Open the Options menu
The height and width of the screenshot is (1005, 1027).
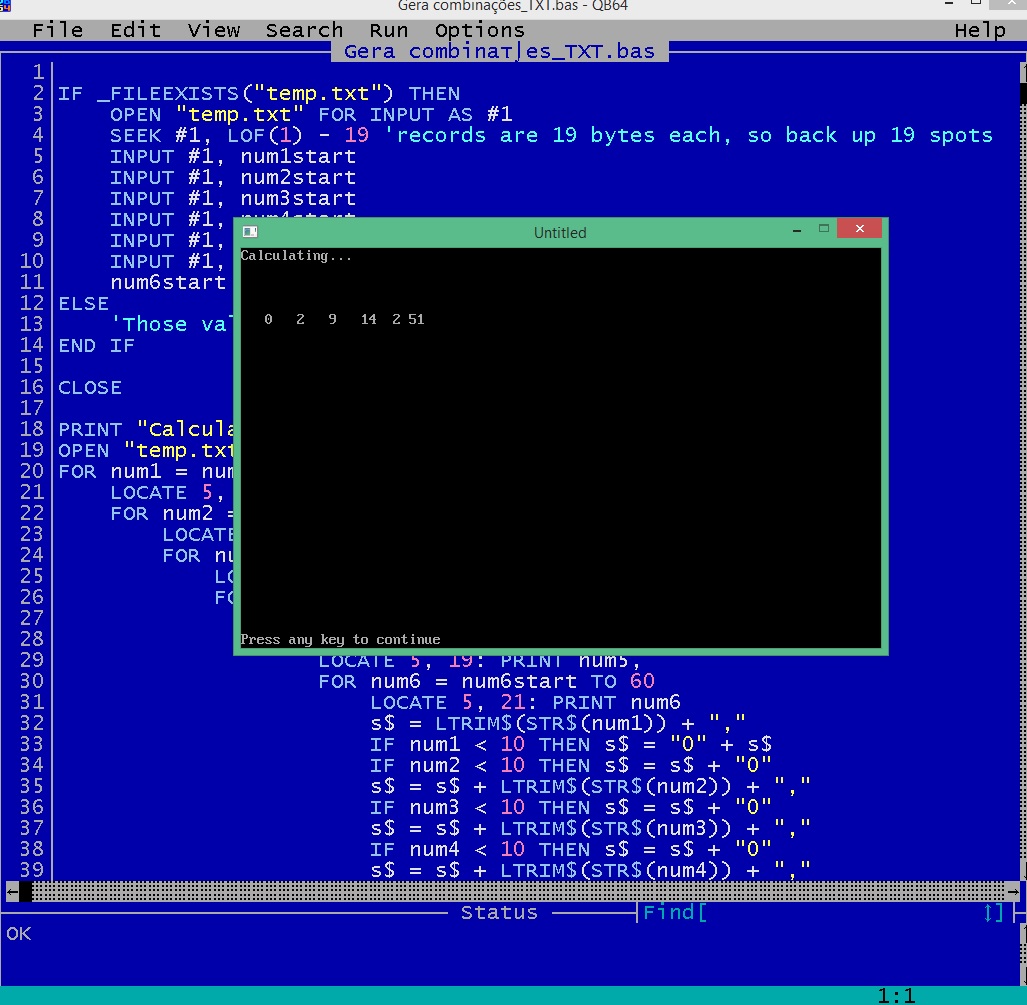pyautogui.click(x=479, y=30)
